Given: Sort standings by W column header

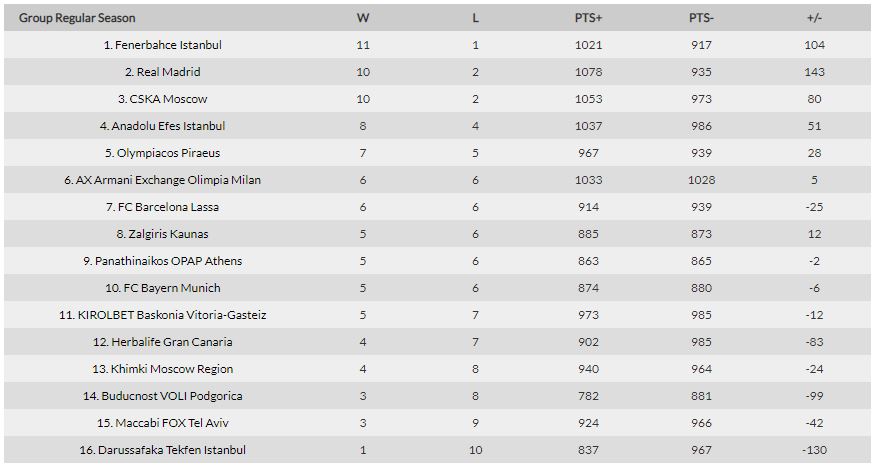Looking at the screenshot, I should [363, 18].
